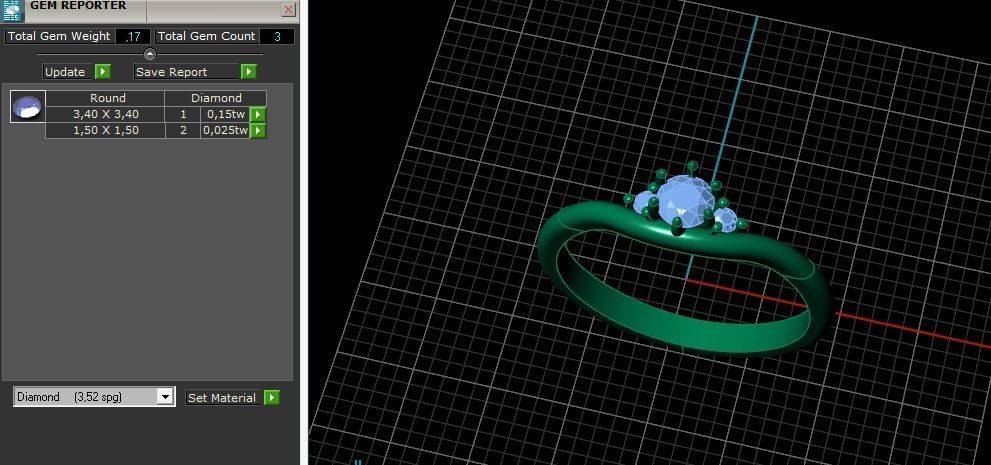Click quantity 2 in the 1,50 row
The image size is (991, 465).
(x=183, y=131)
